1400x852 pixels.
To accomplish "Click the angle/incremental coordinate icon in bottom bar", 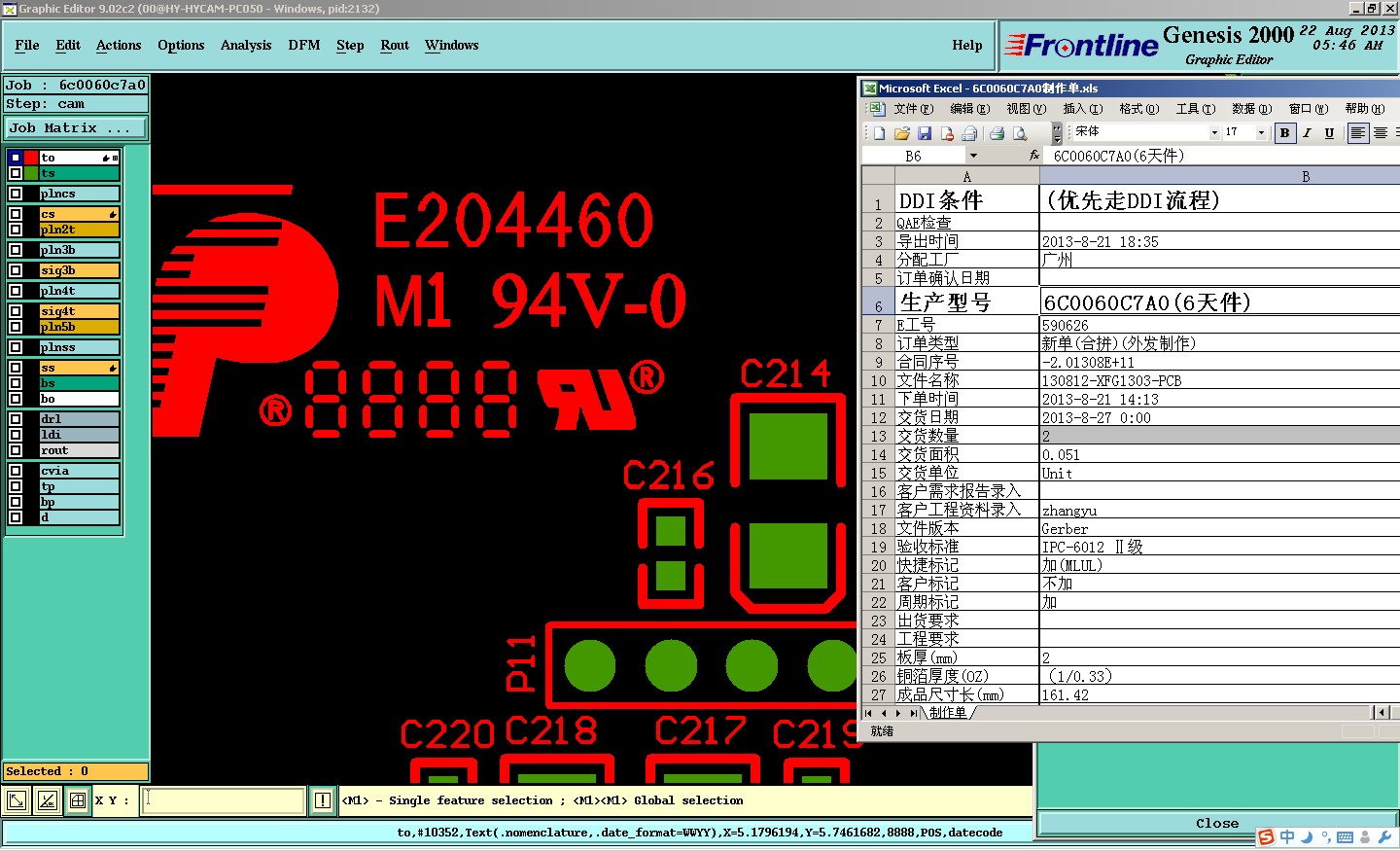I will (x=47, y=800).
